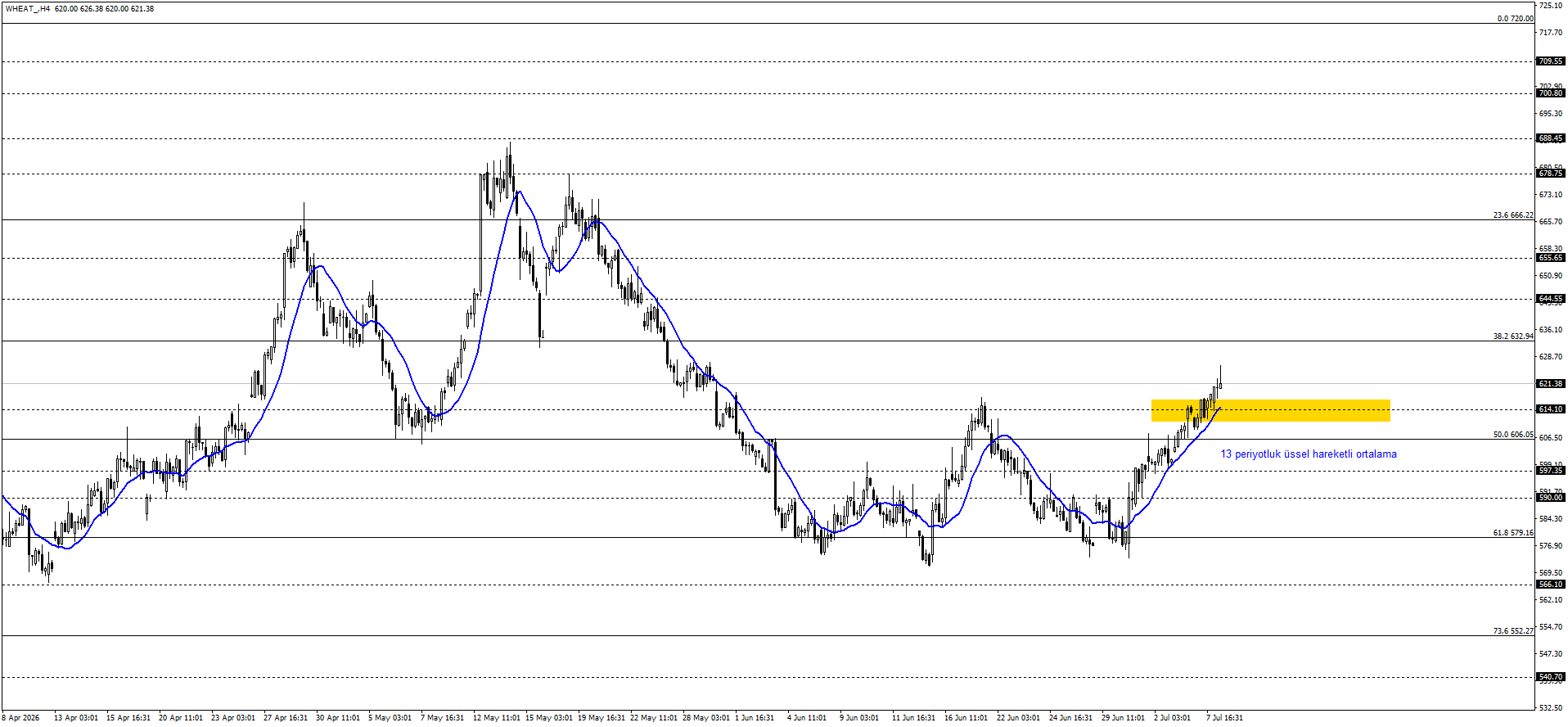Click the '12 May 11:01' time axis label
The image size is (1568, 727).
point(496,718)
